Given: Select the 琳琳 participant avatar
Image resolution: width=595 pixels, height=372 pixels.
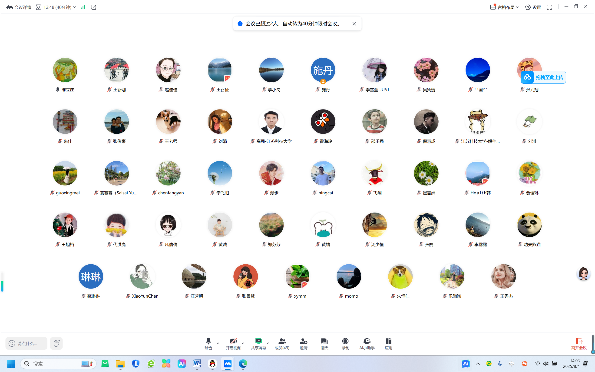Looking at the screenshot, I should click(x=91, y=276).
